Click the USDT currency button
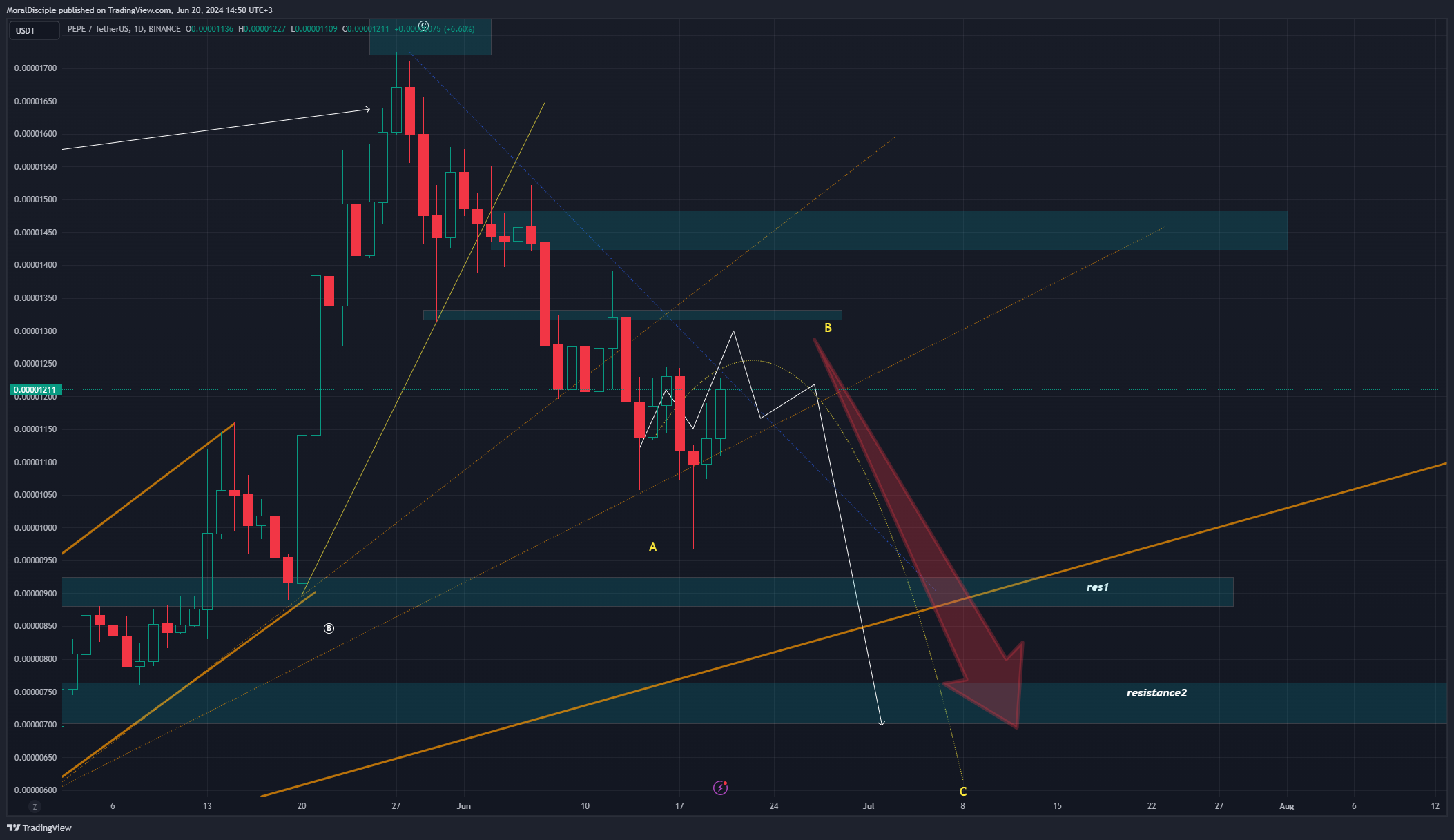Viewport: 1454px width, 840px height. [33, 30]
